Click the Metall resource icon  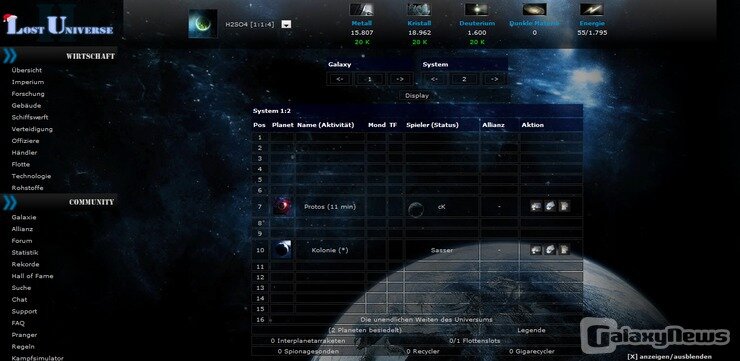pos(362,9)
